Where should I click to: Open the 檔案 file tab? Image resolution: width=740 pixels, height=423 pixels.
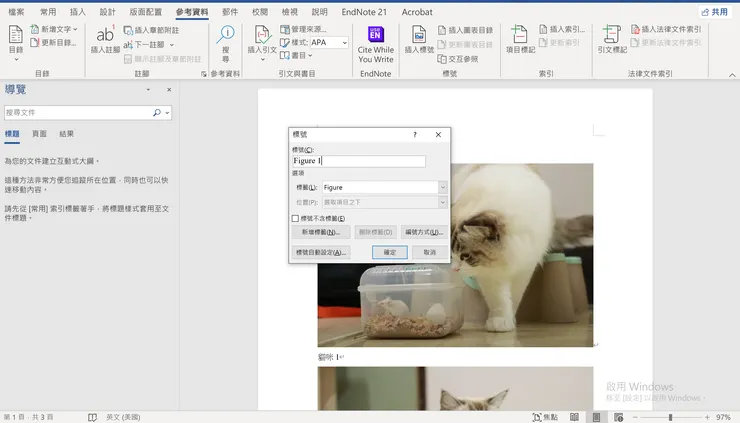point(16,12)
